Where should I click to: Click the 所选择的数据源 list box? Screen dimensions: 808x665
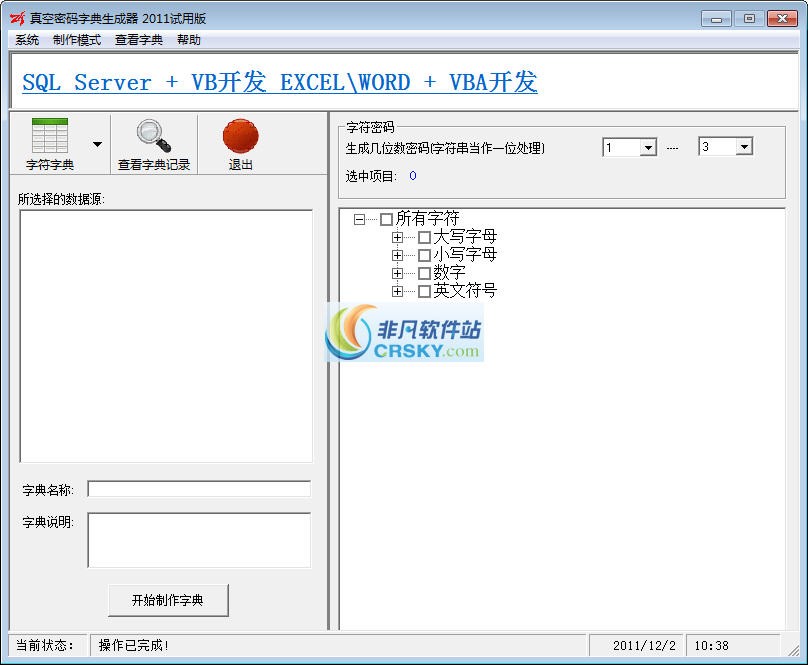tap(166, 336)
